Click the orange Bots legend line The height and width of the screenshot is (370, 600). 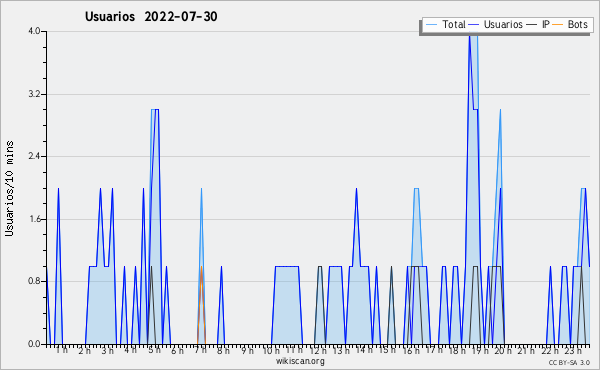[558, 24]
